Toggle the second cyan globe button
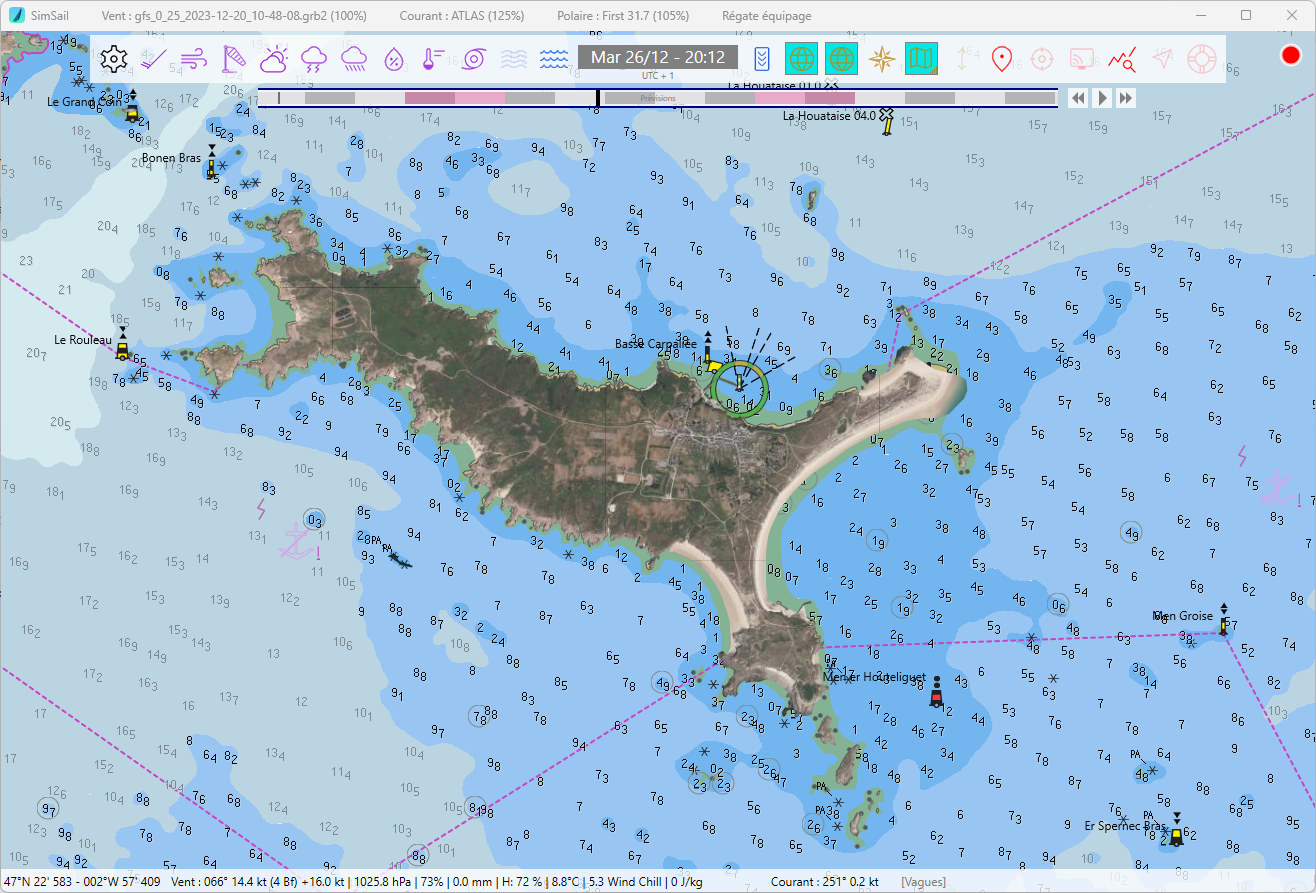 [842, 59]
